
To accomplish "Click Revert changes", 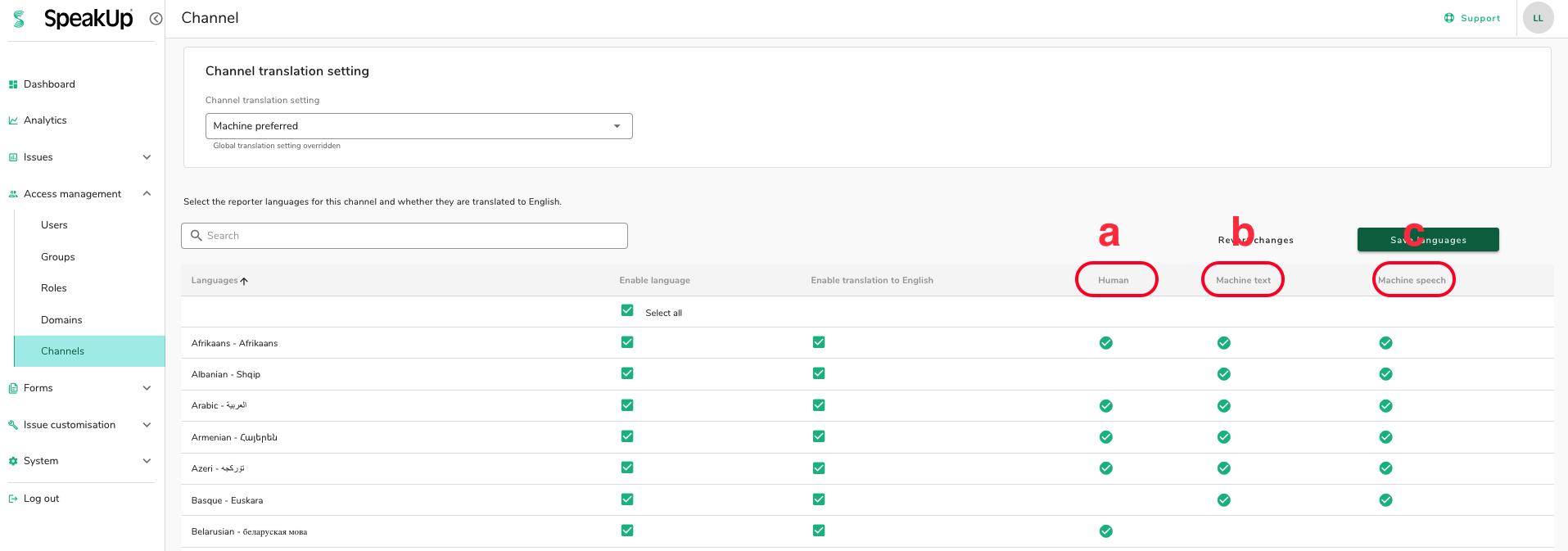I will pos(1255,240).
